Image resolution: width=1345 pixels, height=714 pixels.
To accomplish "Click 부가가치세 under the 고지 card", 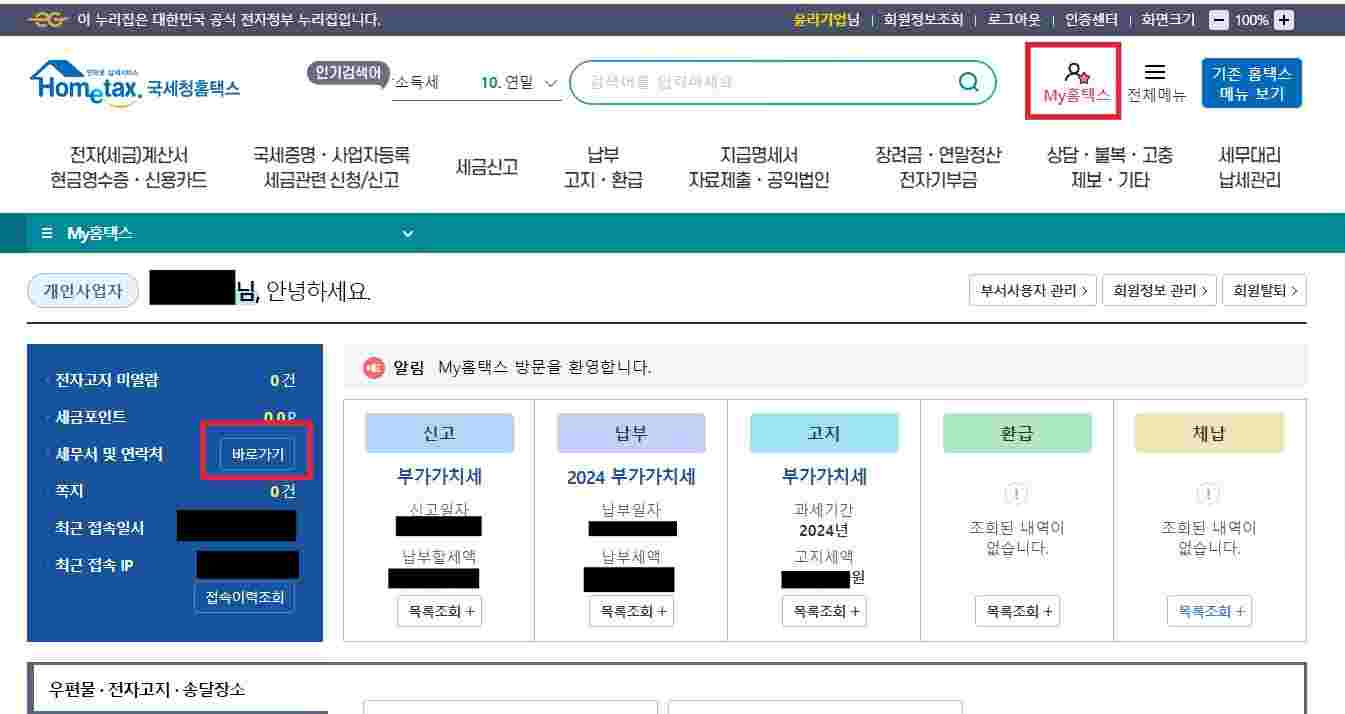I will coord(824,477).
